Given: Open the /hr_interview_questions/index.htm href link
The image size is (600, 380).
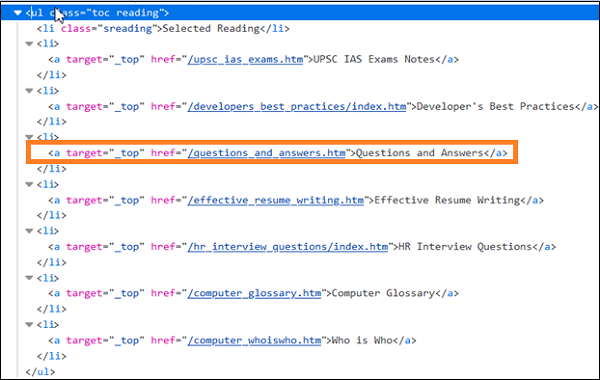Looking at the screenshot, I should [288, 247].
